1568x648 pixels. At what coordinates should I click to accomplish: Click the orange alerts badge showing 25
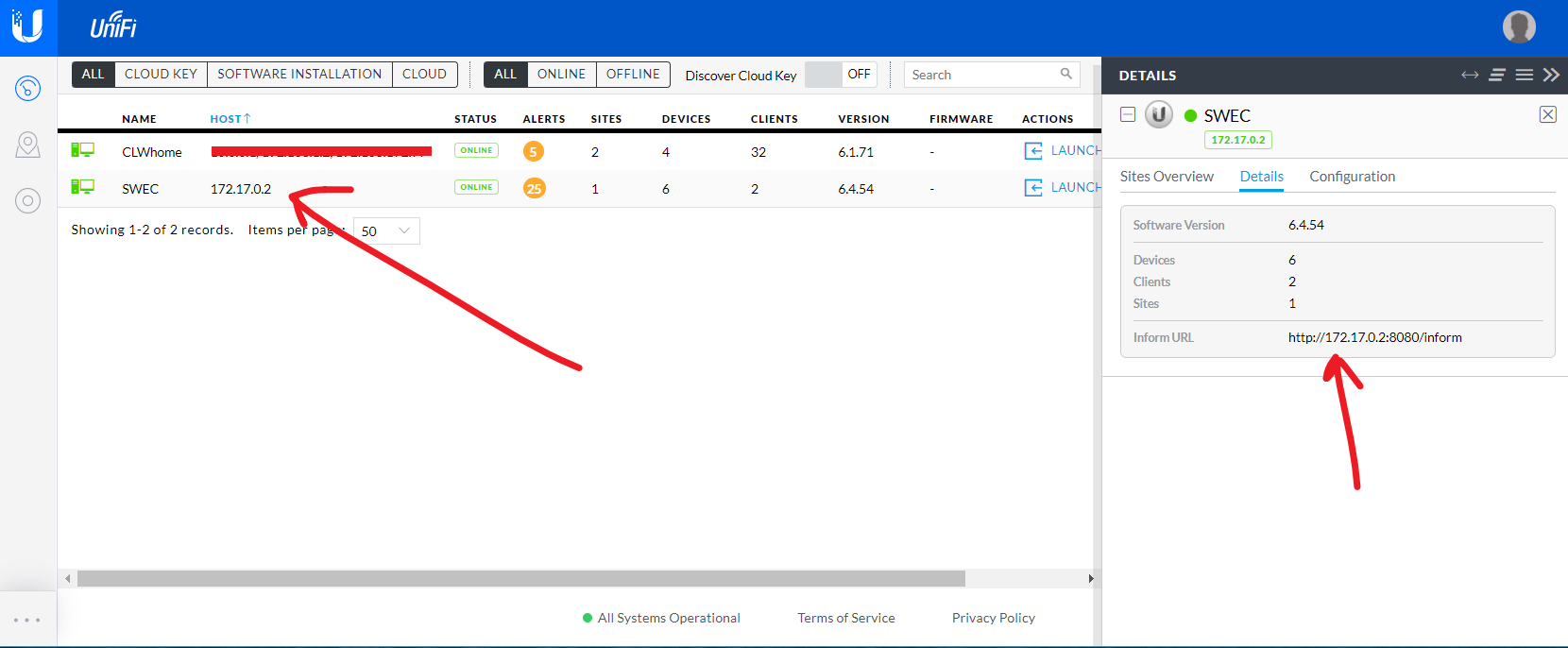[x=534, y=189]
